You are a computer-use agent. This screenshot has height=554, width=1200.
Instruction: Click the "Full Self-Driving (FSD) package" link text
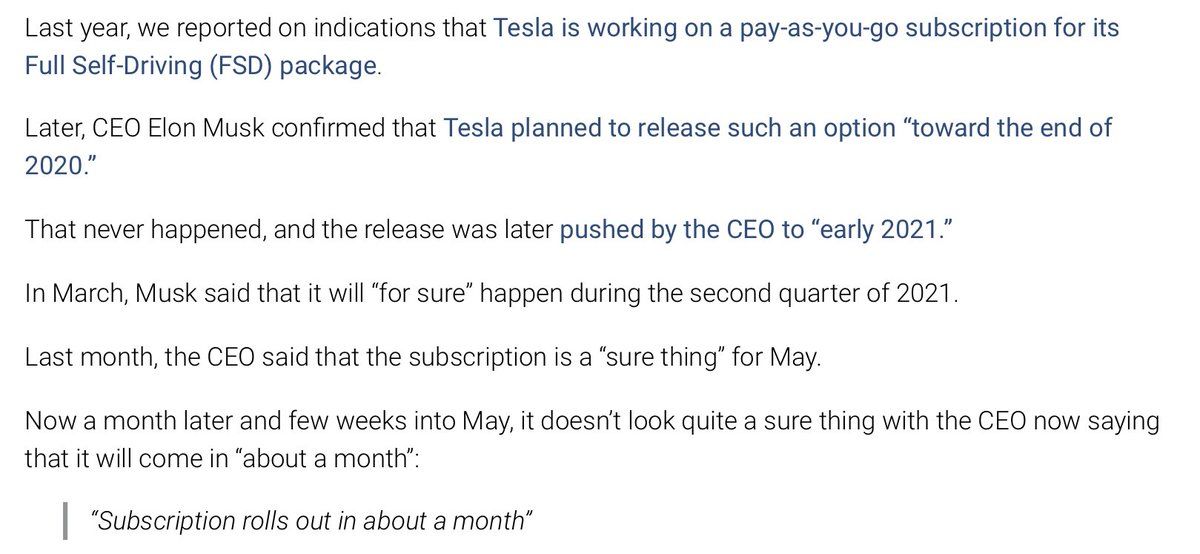202,68
